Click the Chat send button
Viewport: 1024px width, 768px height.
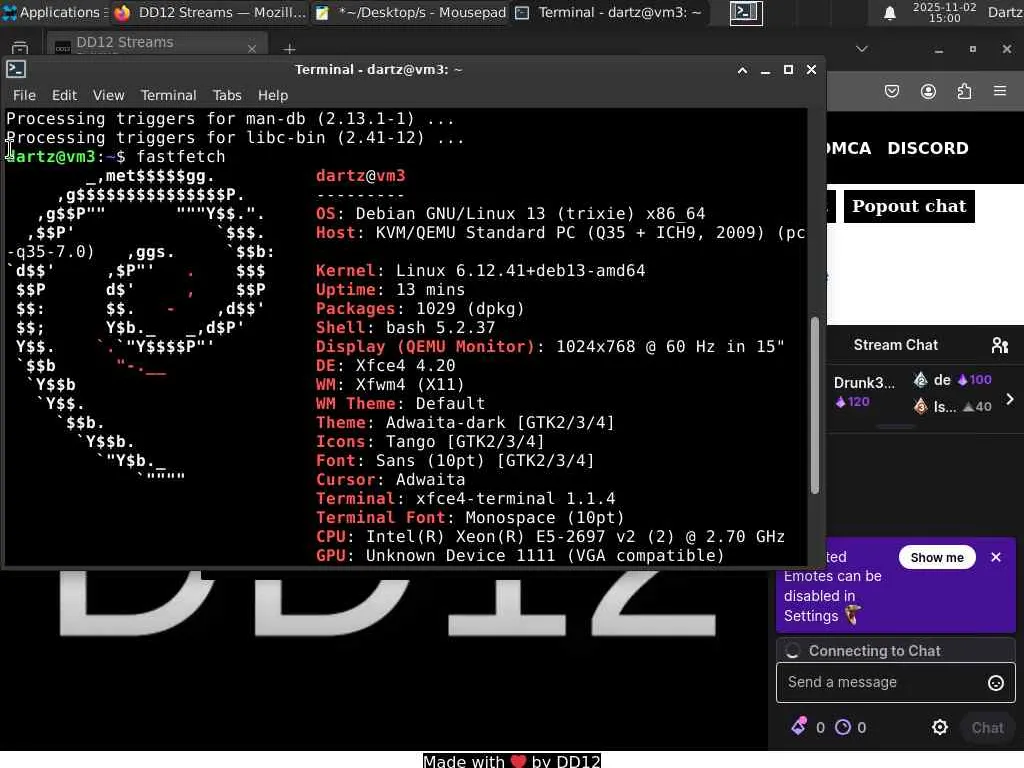987,728
